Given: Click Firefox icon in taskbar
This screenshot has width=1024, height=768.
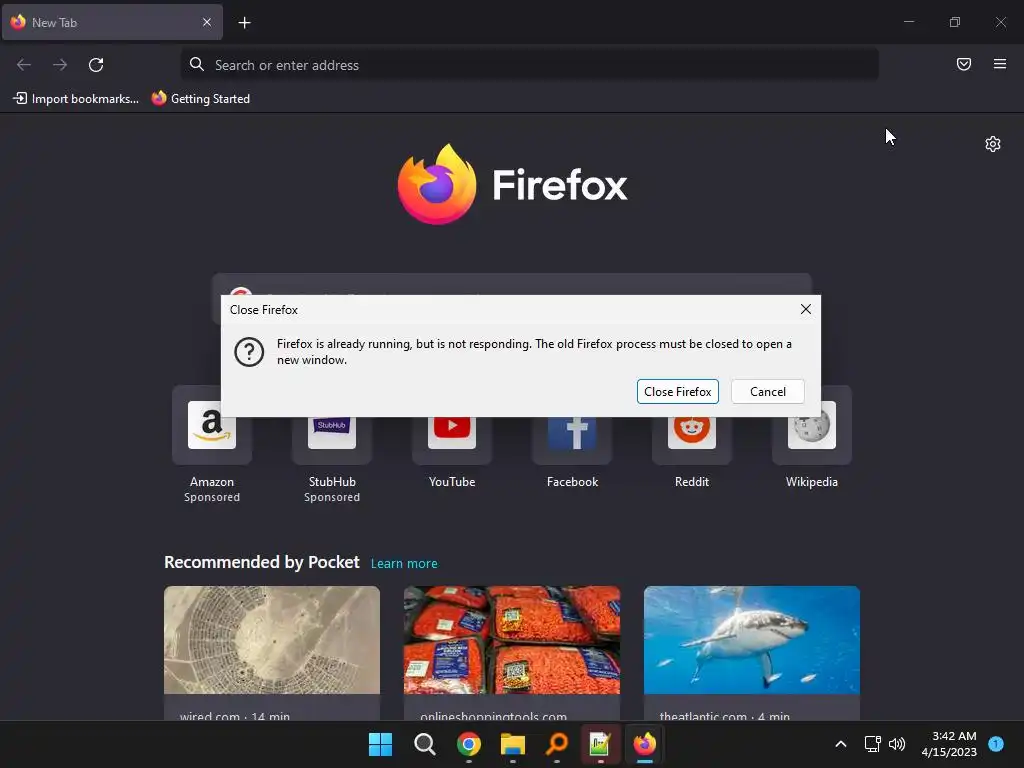Looking at the screenshot, I should point(645,744).
